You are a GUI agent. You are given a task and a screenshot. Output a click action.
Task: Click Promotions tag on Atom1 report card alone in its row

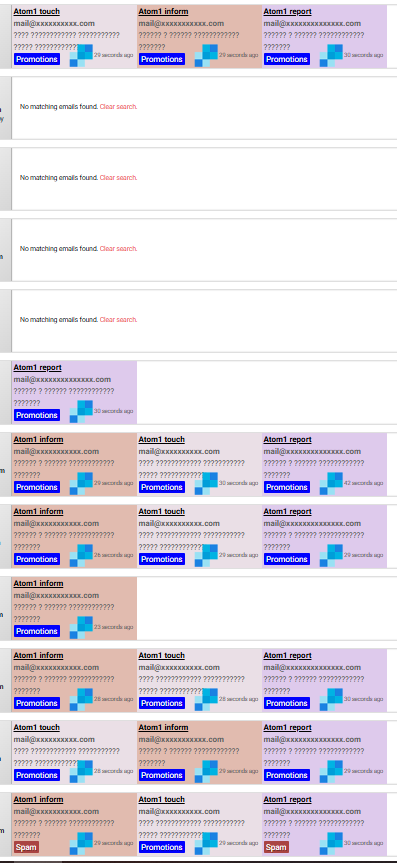(37, 415)
